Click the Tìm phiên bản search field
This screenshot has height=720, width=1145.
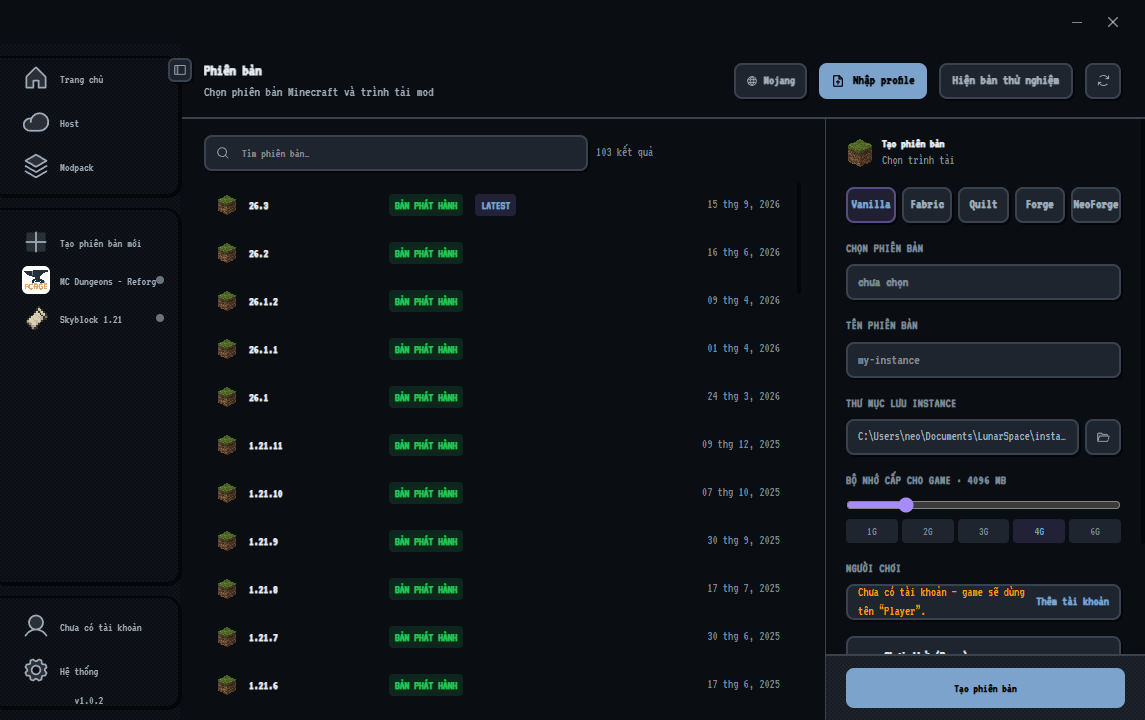(396, 153)
